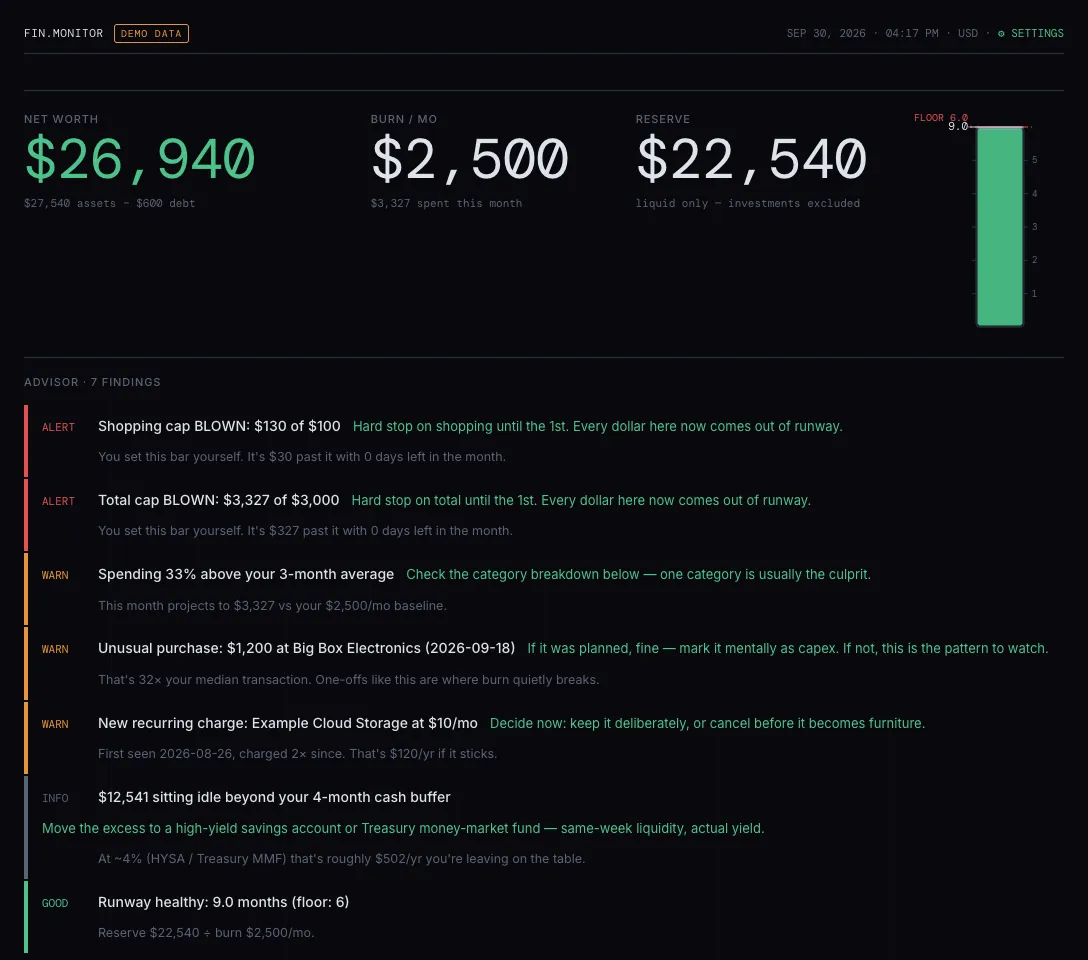Open 'Runway healthy: 9.0 months (floor: 6)' finding
This screenshot has width=1088, height=960.
[x=223, y=902]
